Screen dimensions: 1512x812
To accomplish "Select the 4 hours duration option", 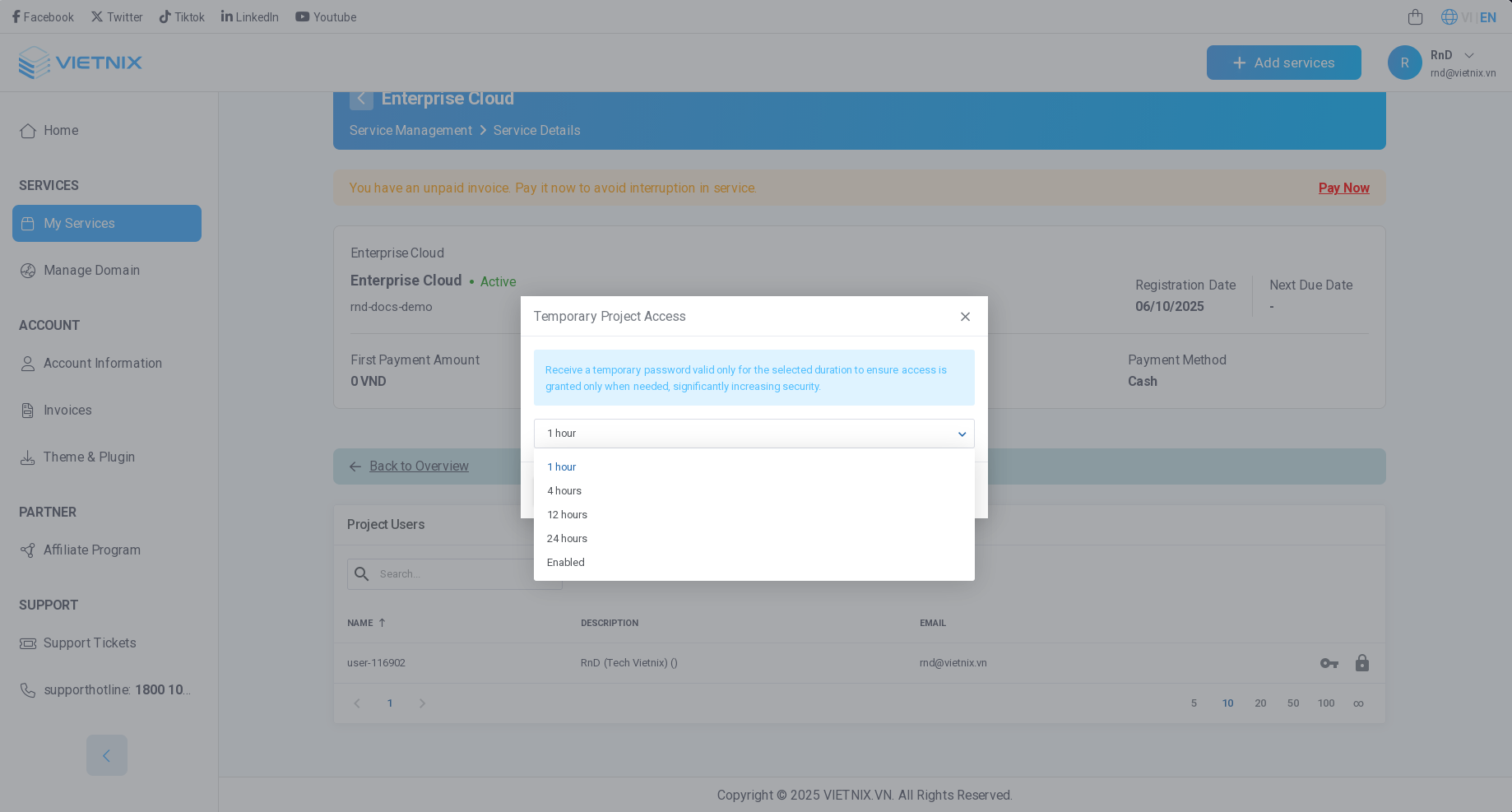I will pos(564,490).
